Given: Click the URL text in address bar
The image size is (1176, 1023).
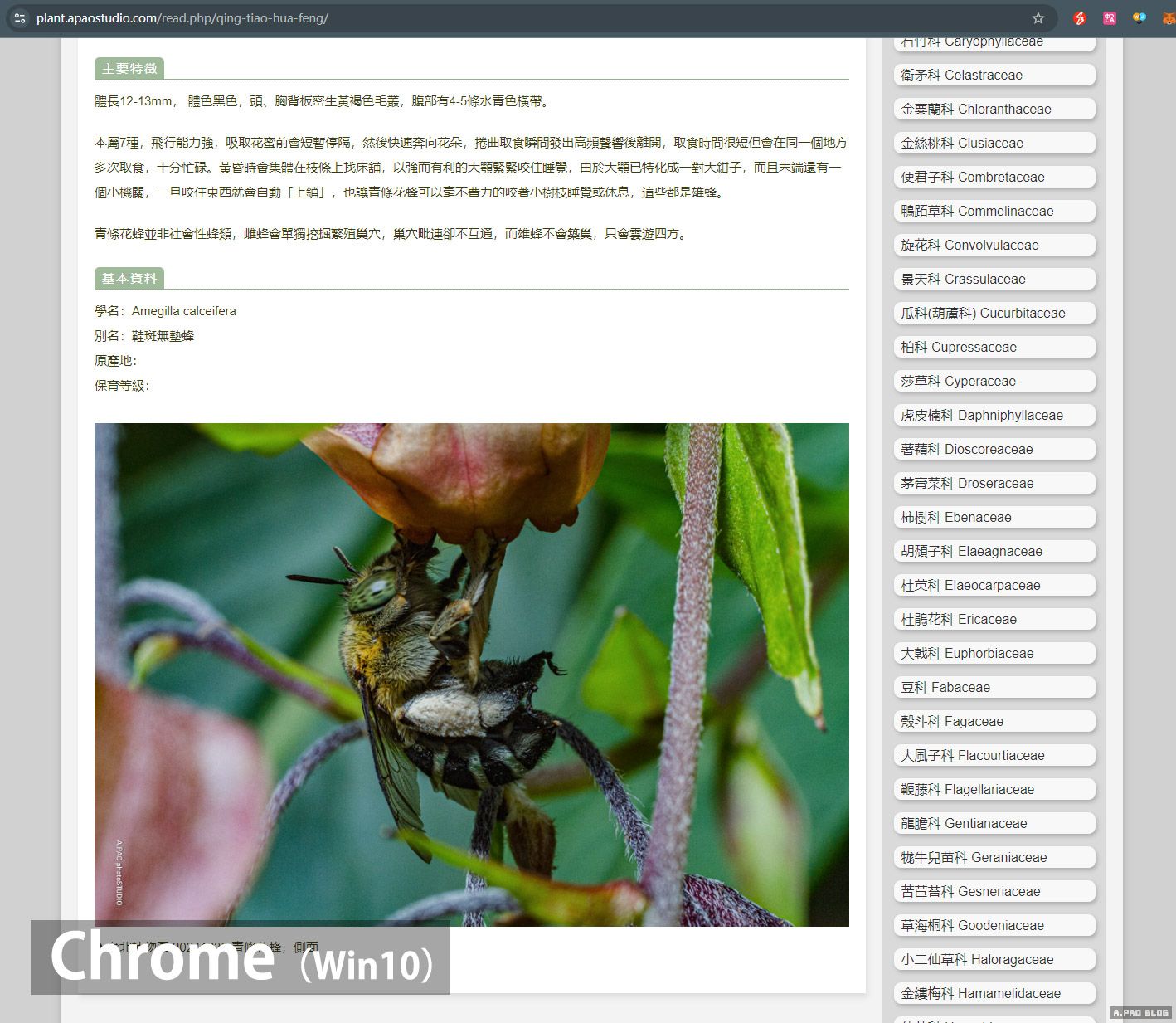Looking at the screenshot, I should (x=182, y=18).
